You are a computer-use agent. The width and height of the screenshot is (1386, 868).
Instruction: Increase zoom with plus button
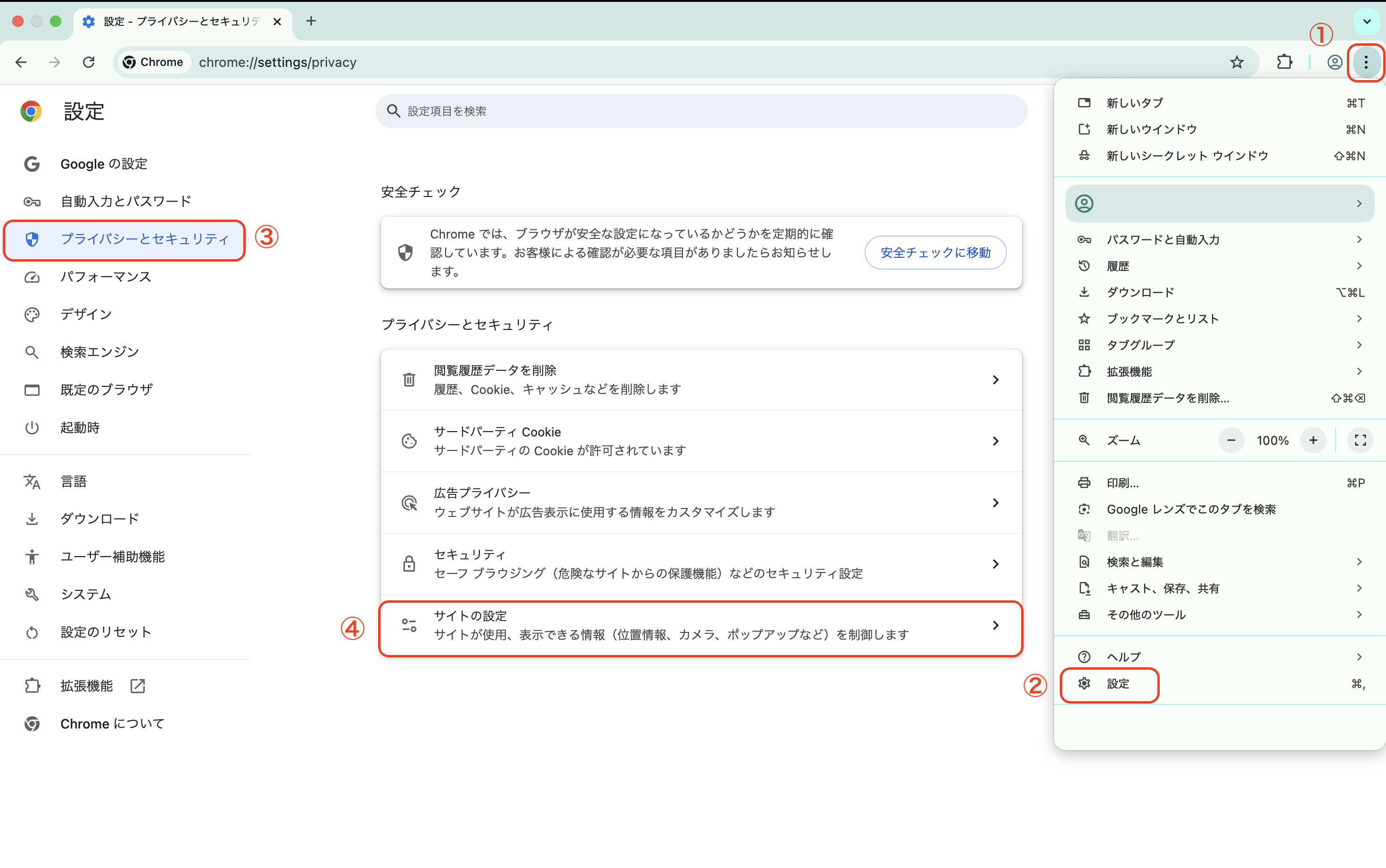1313,440
